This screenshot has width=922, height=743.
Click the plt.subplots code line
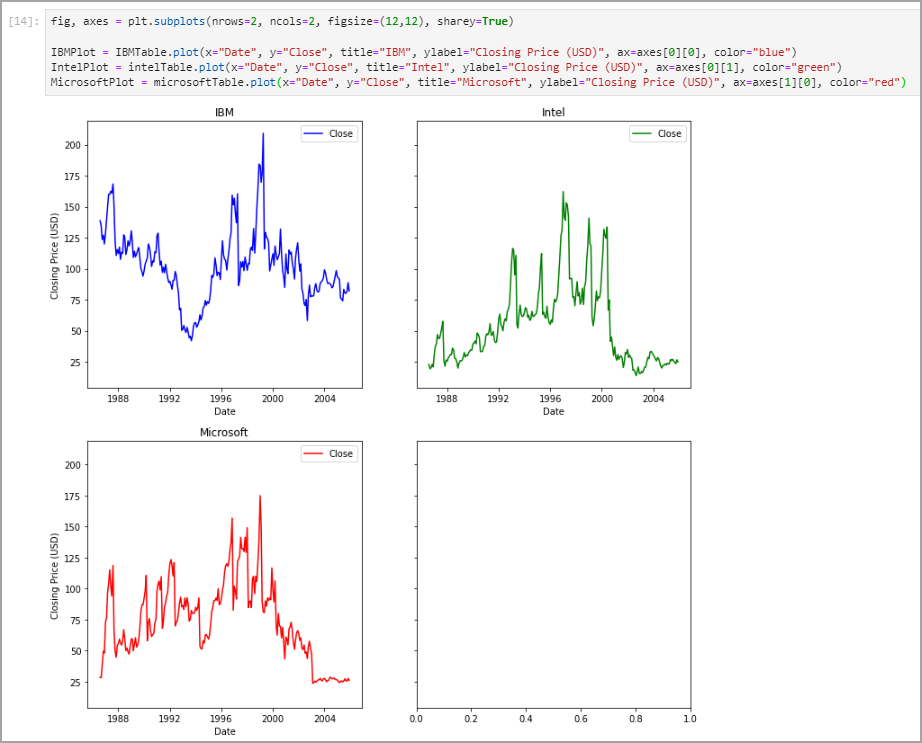pos(282,22)
